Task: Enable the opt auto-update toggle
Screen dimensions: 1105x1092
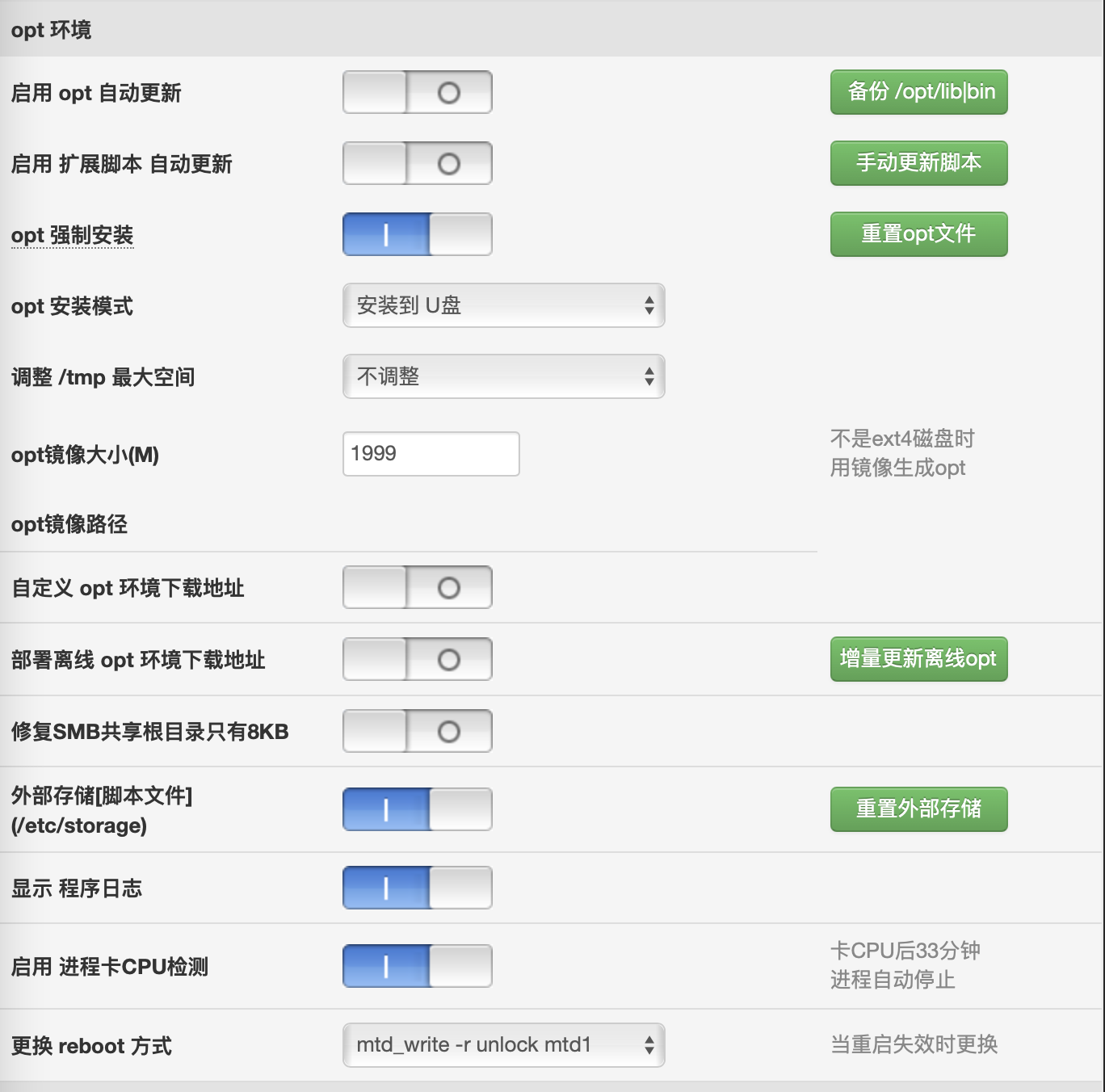Action: [x=417, y=92]
